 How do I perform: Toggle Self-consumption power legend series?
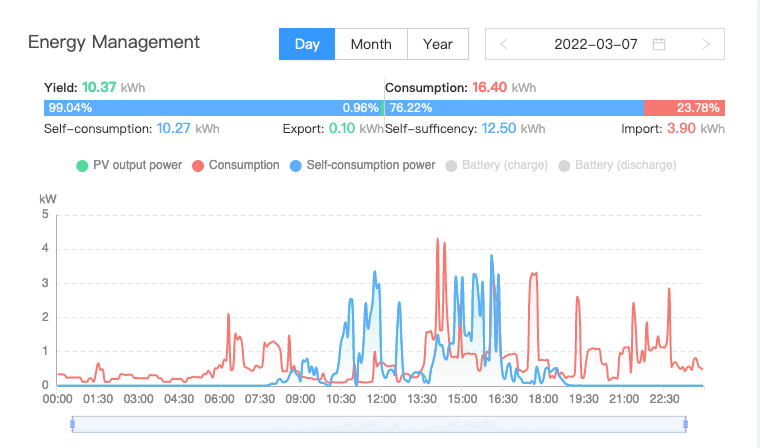pyautogui.click(x=362, y=165)
